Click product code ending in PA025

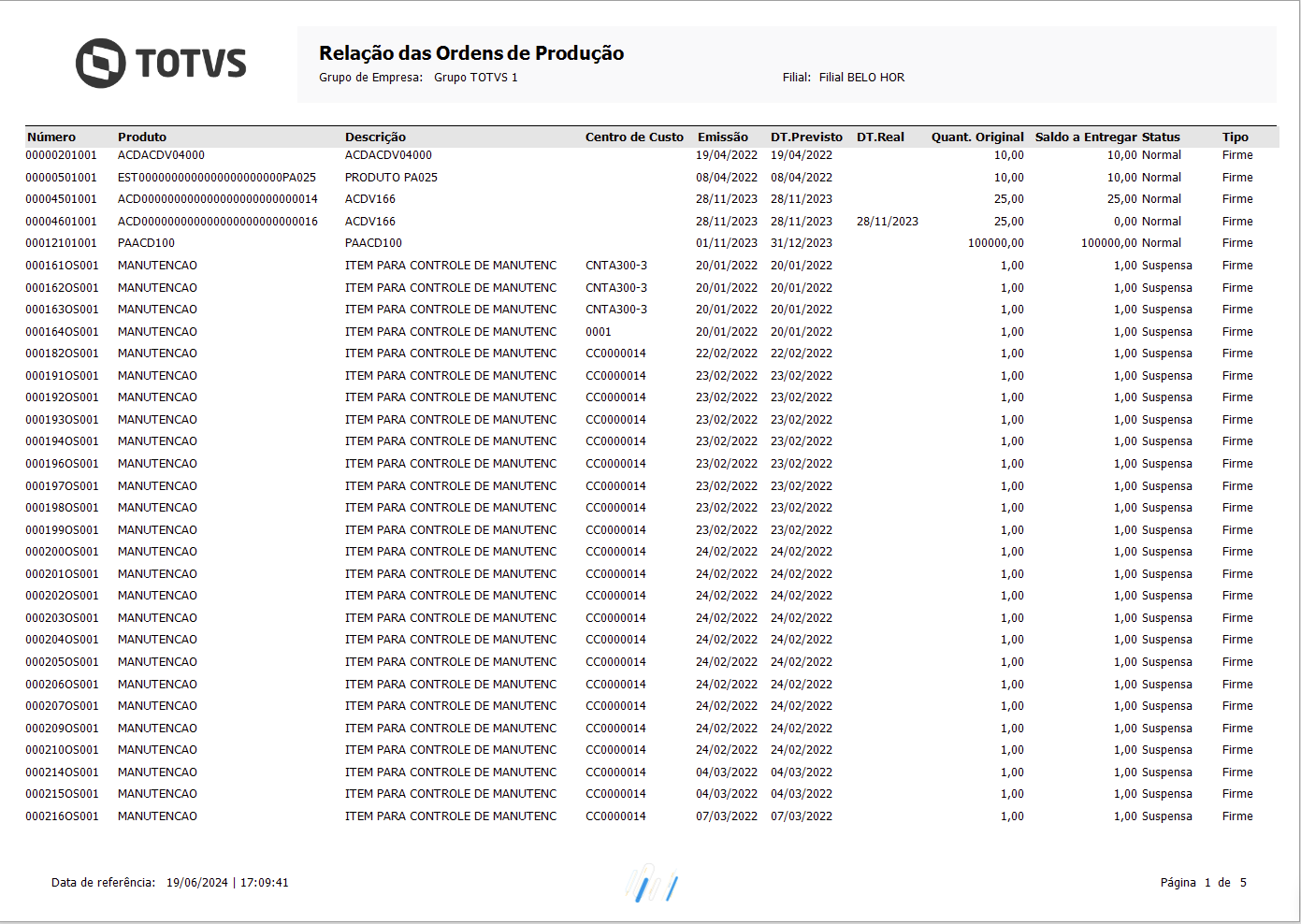coord(217,178)
